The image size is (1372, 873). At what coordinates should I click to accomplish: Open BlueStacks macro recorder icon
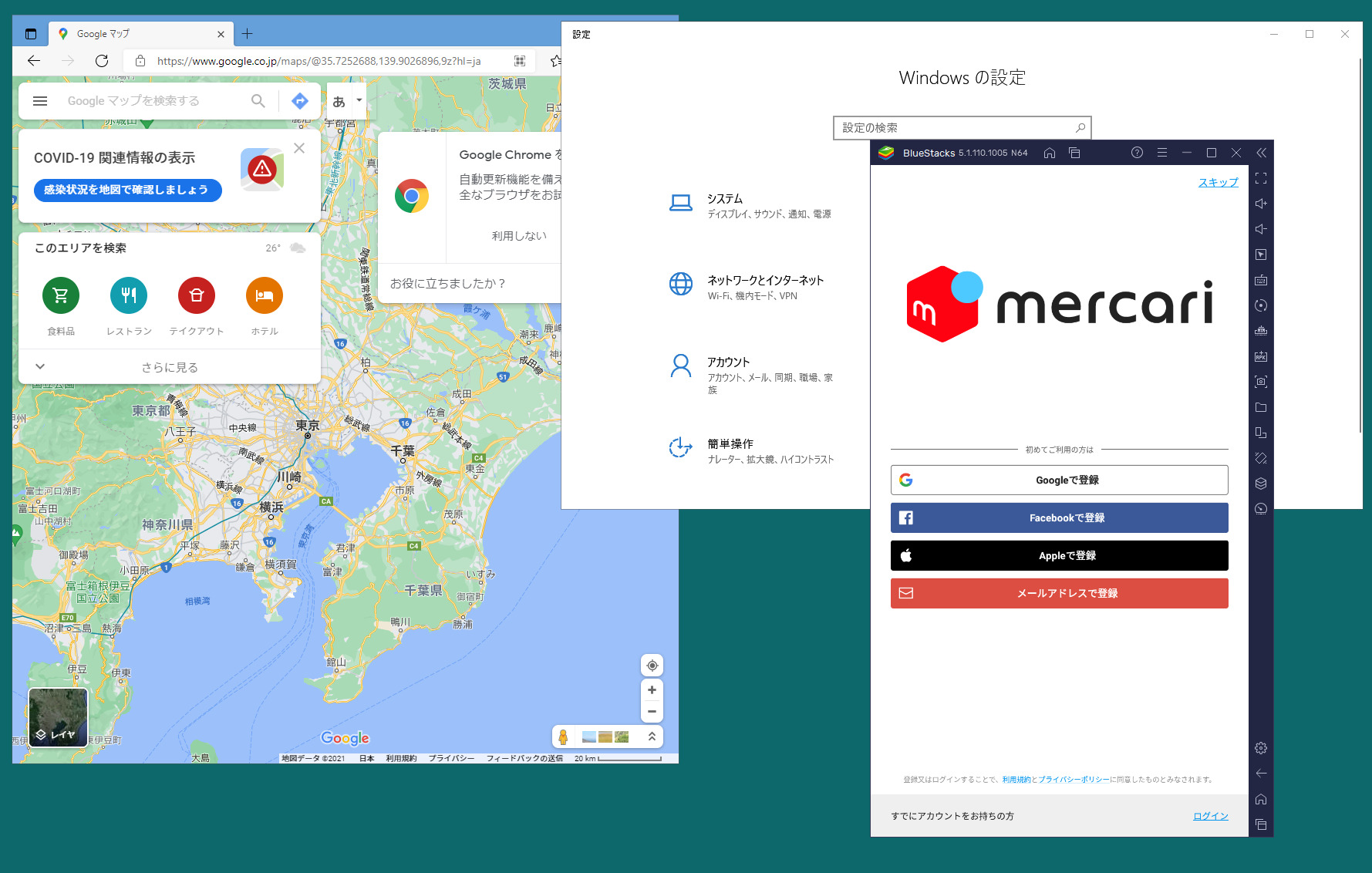pyautogui.click(x=1261, y=331)
